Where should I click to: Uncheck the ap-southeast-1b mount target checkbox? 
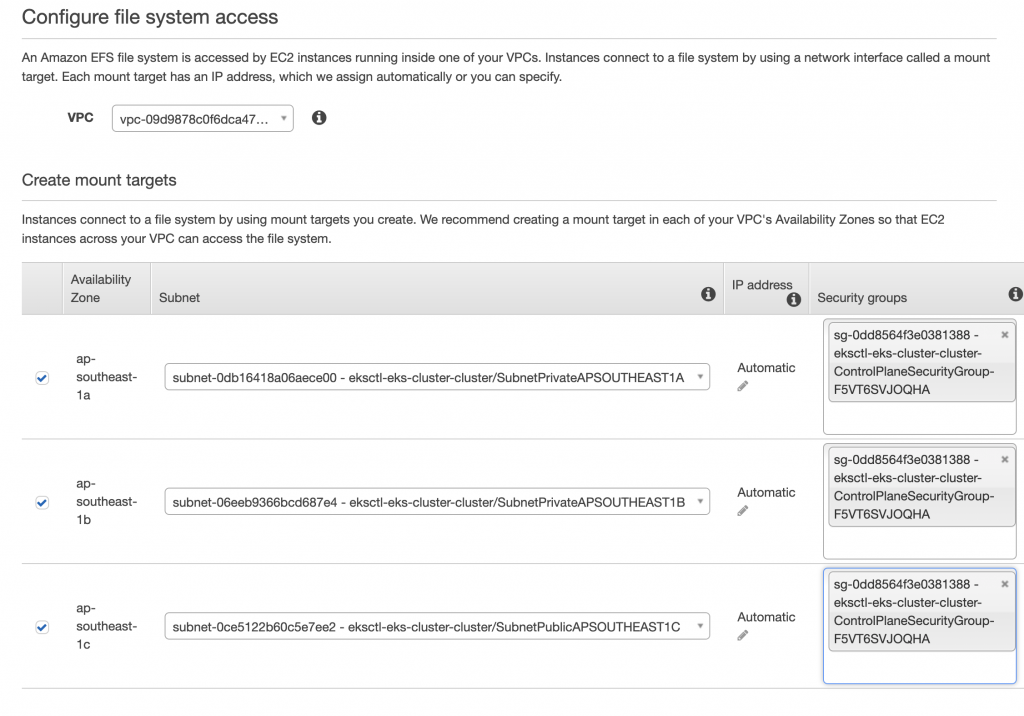click(x=42, y=503)
